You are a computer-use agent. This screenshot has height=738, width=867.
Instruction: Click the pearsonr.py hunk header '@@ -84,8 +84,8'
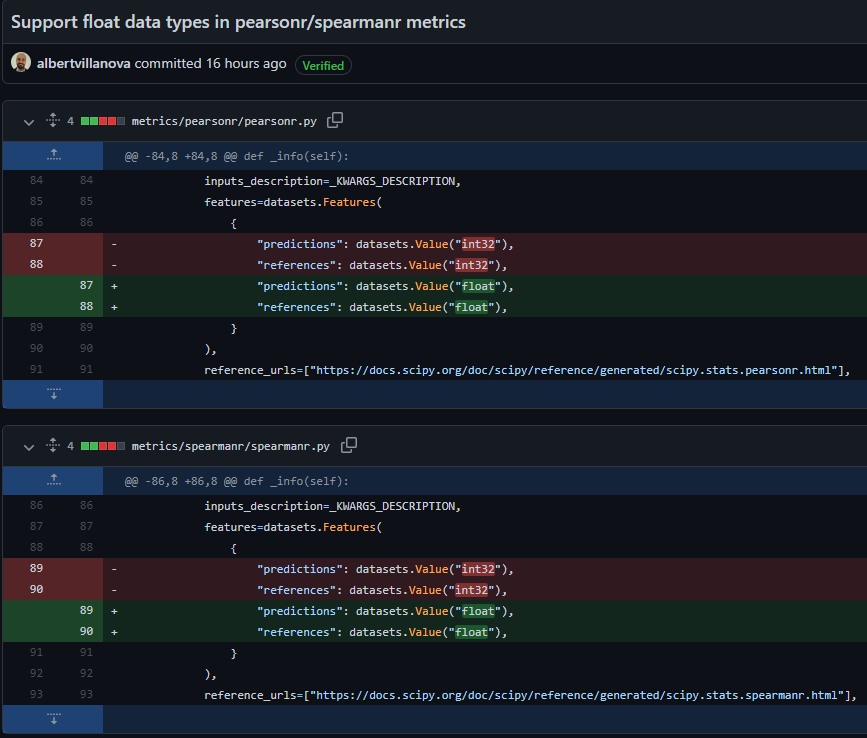237,156
